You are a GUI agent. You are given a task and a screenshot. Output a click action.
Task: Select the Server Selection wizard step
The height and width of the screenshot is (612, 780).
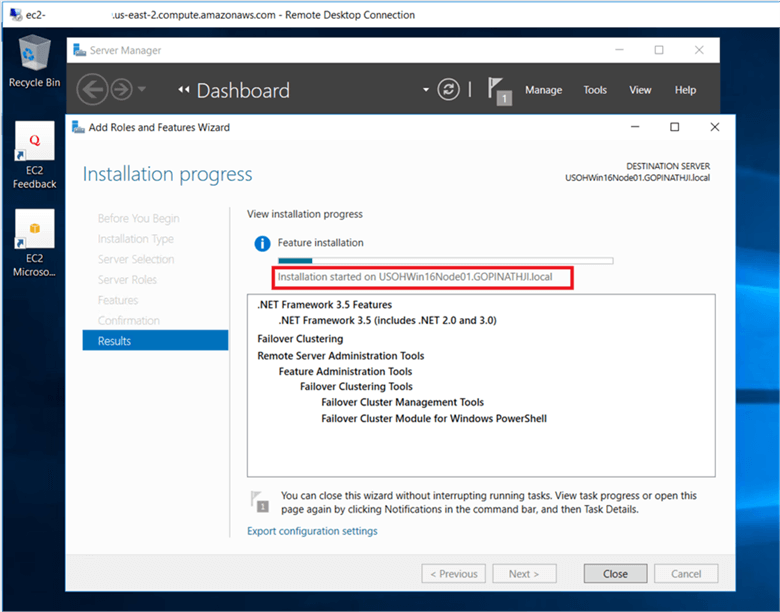click(136, 259)
